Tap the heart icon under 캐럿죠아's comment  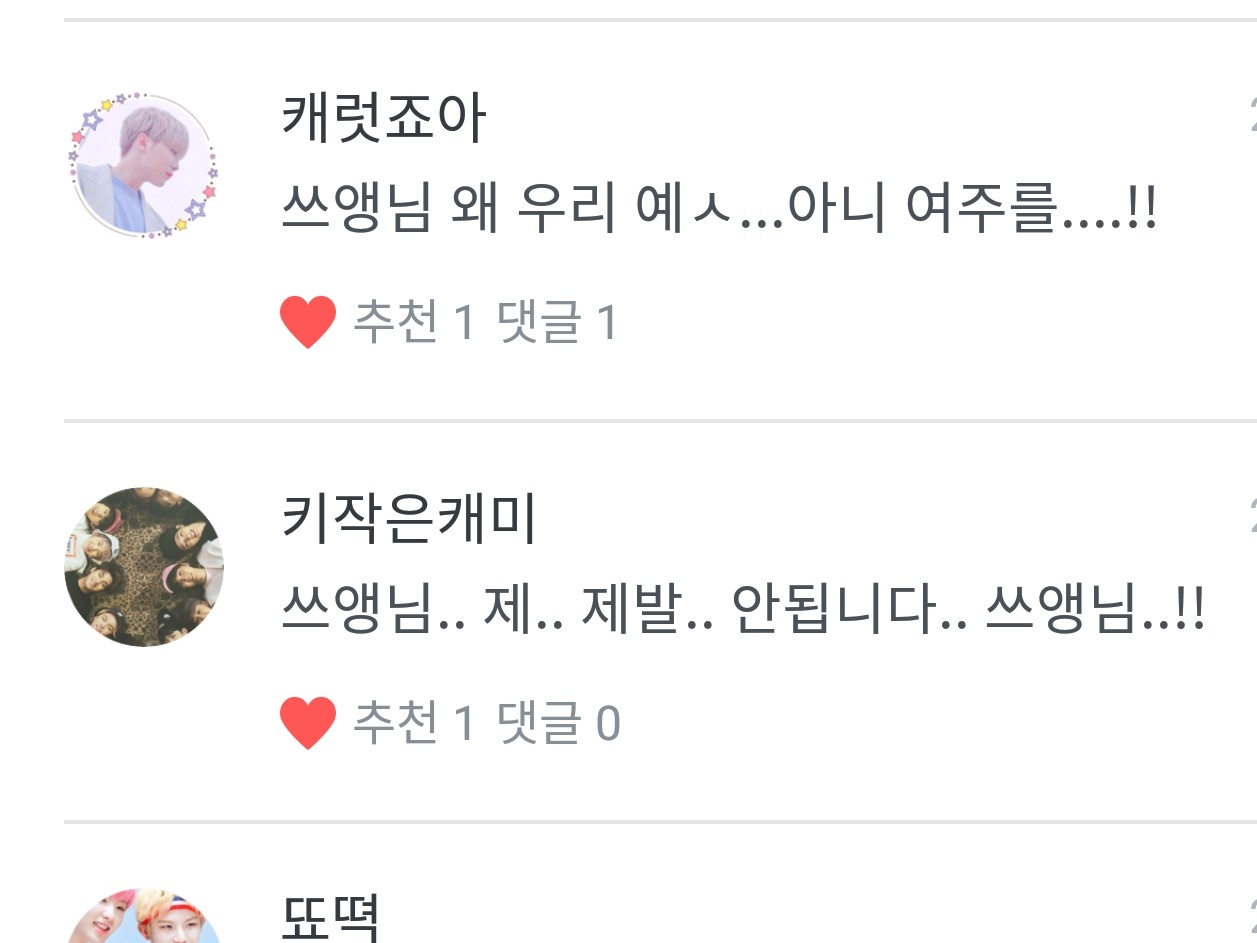click(308, 324)
